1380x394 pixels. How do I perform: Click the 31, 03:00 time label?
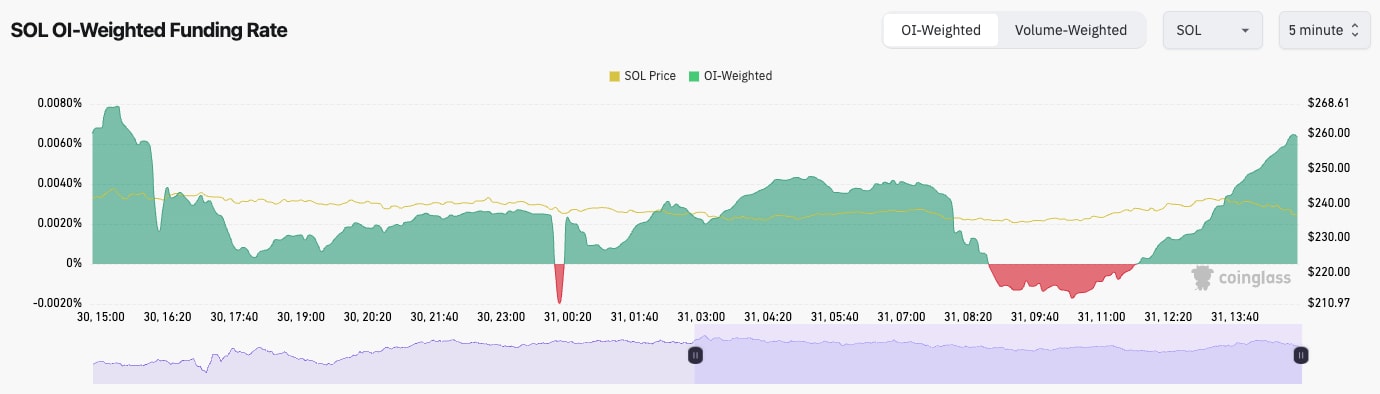(701, 317)
